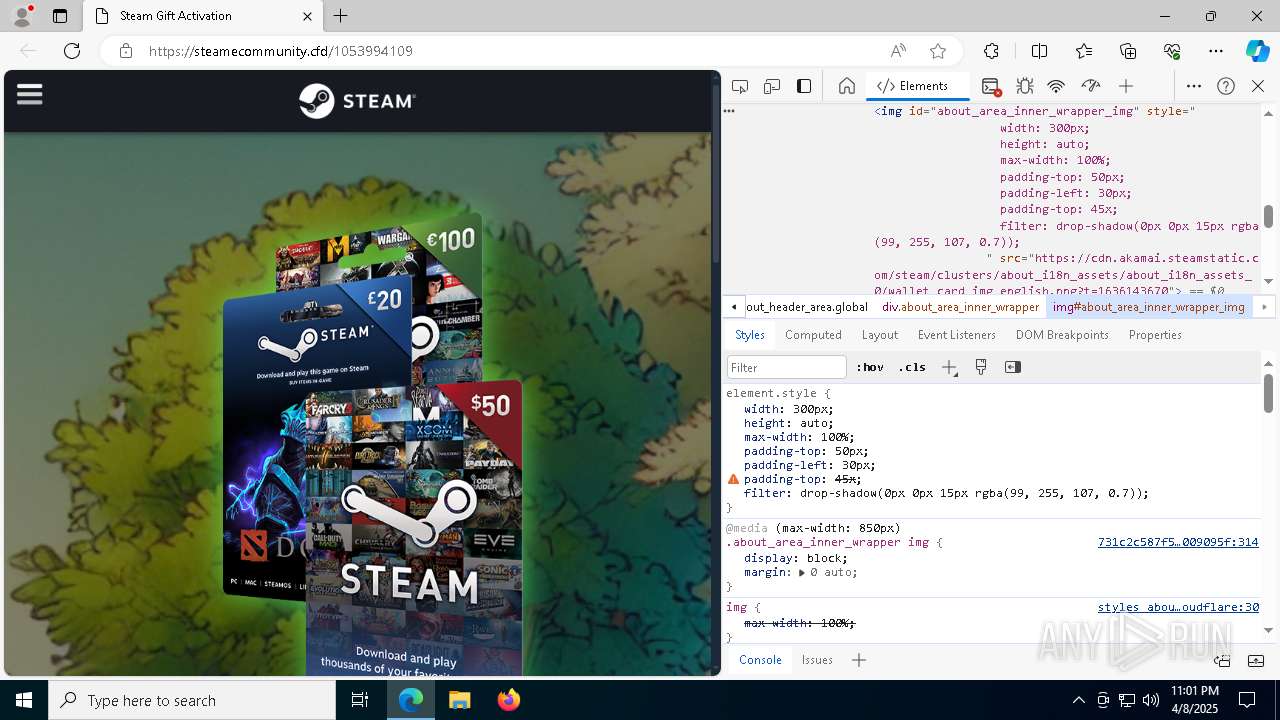Viewport: 1280px width, 720px height.
Task: Select out_header_area.global breadcrumb
Action: point(806,307)
